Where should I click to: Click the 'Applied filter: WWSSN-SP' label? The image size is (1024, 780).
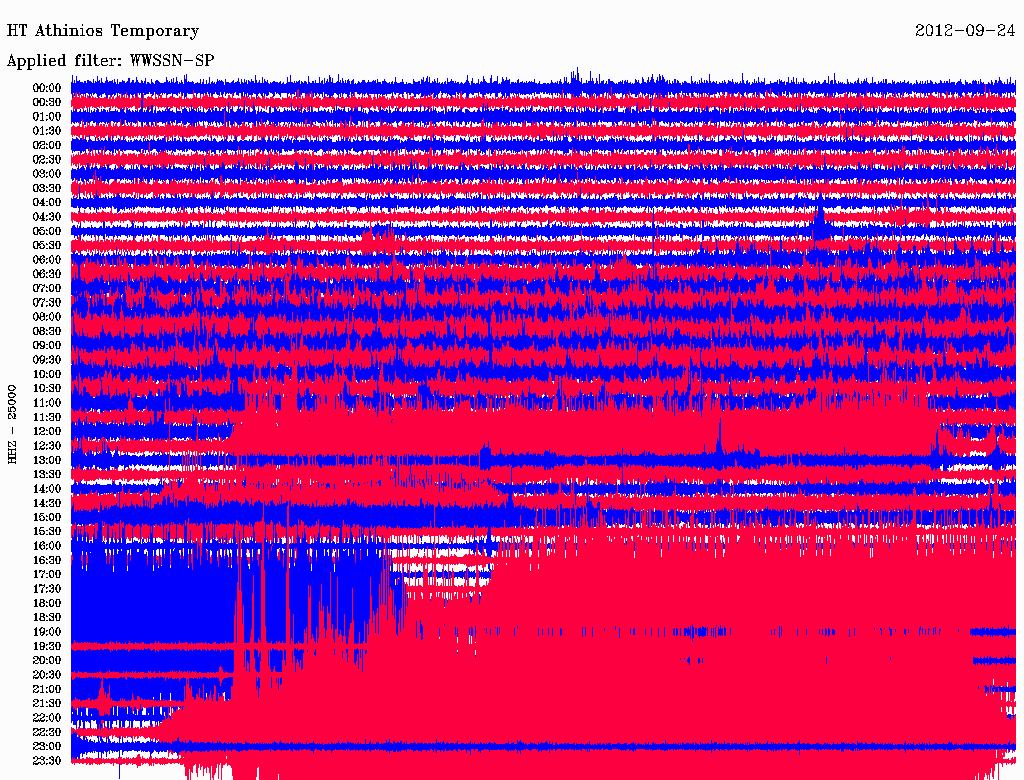[x=110, y=61]
